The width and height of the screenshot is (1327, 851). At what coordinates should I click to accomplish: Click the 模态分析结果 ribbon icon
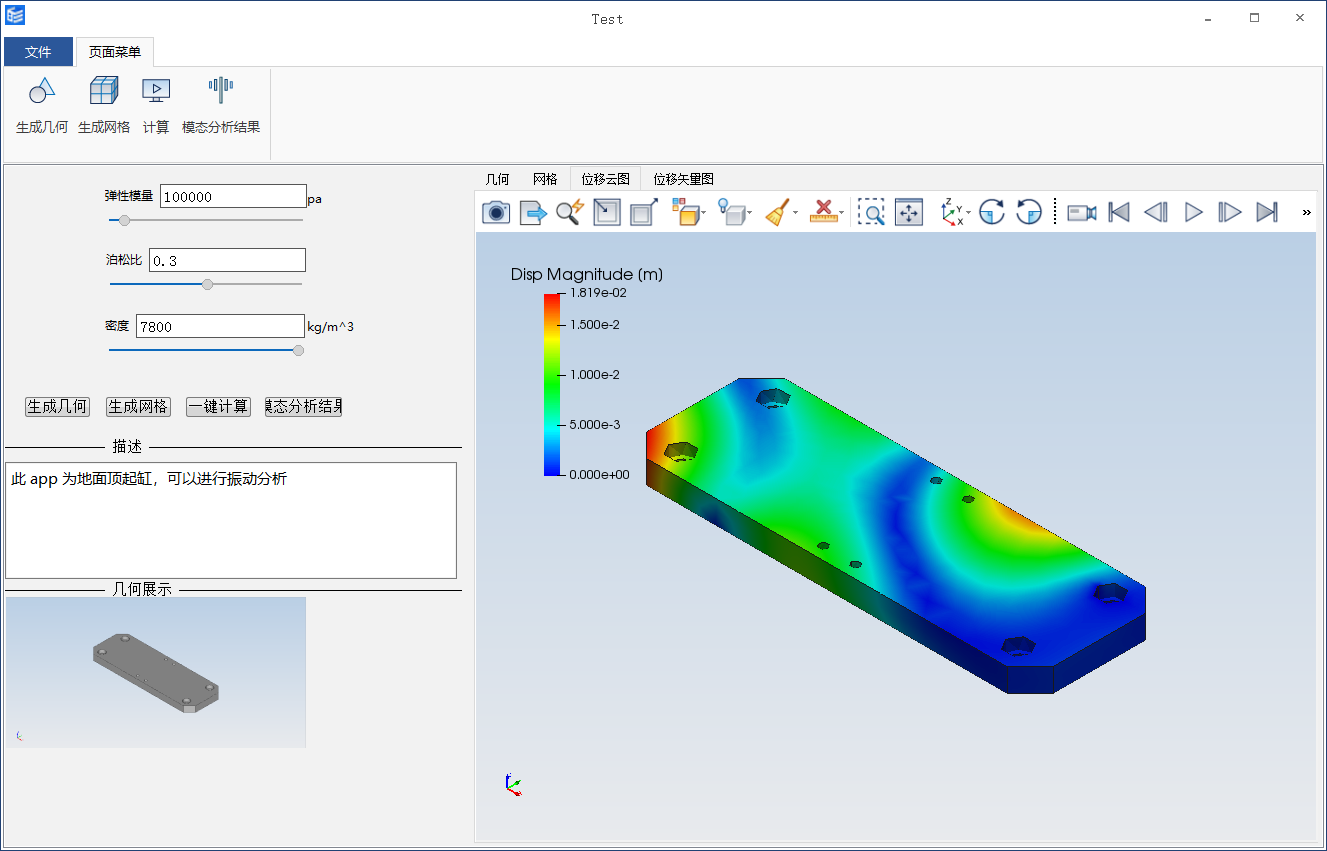click(221, 91)
